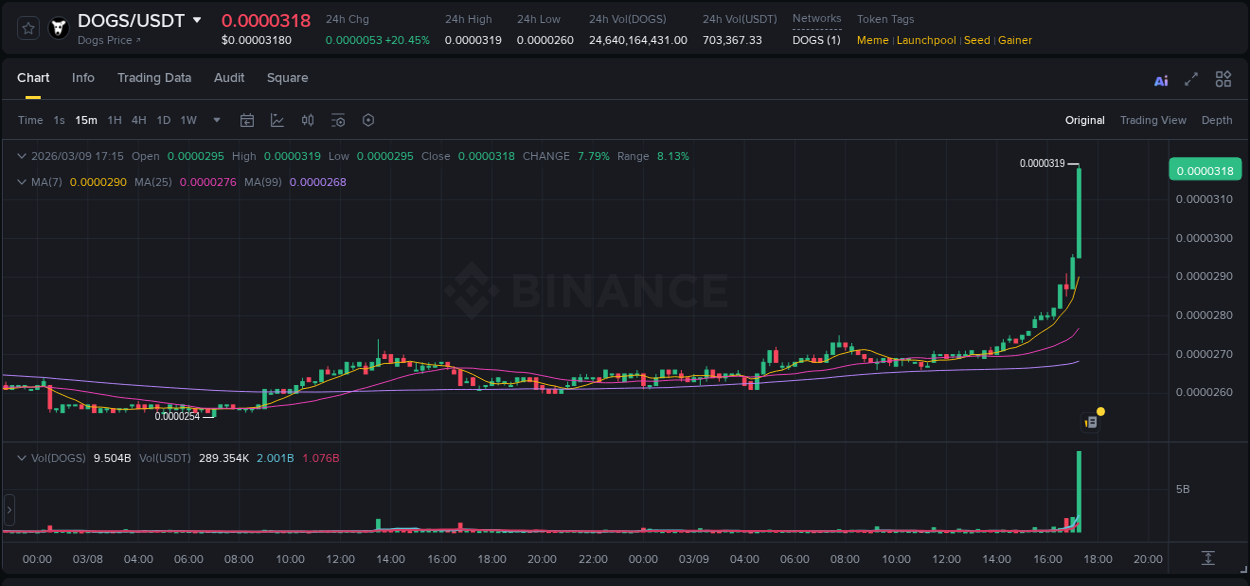Expand the left drawing tools sidebar arrow
This screenshot has height=586, width=1250.
9,510
